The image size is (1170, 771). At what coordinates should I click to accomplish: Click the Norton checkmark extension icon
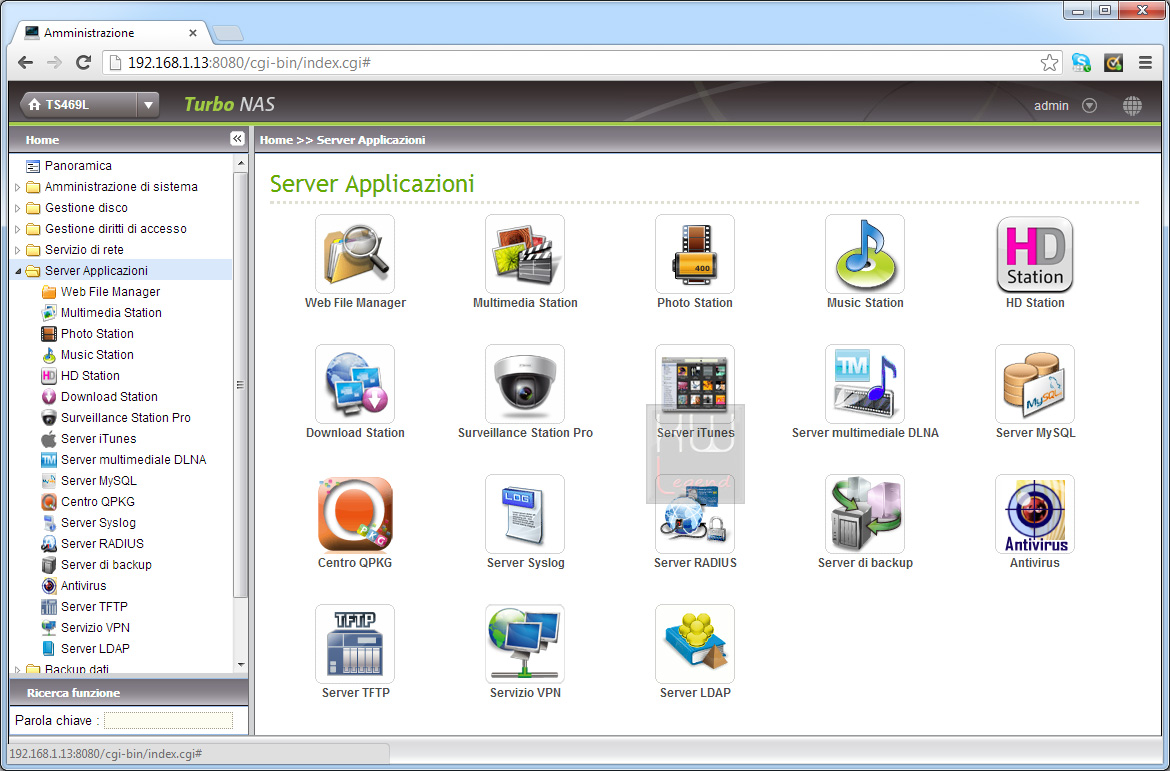coord(1113,63)
